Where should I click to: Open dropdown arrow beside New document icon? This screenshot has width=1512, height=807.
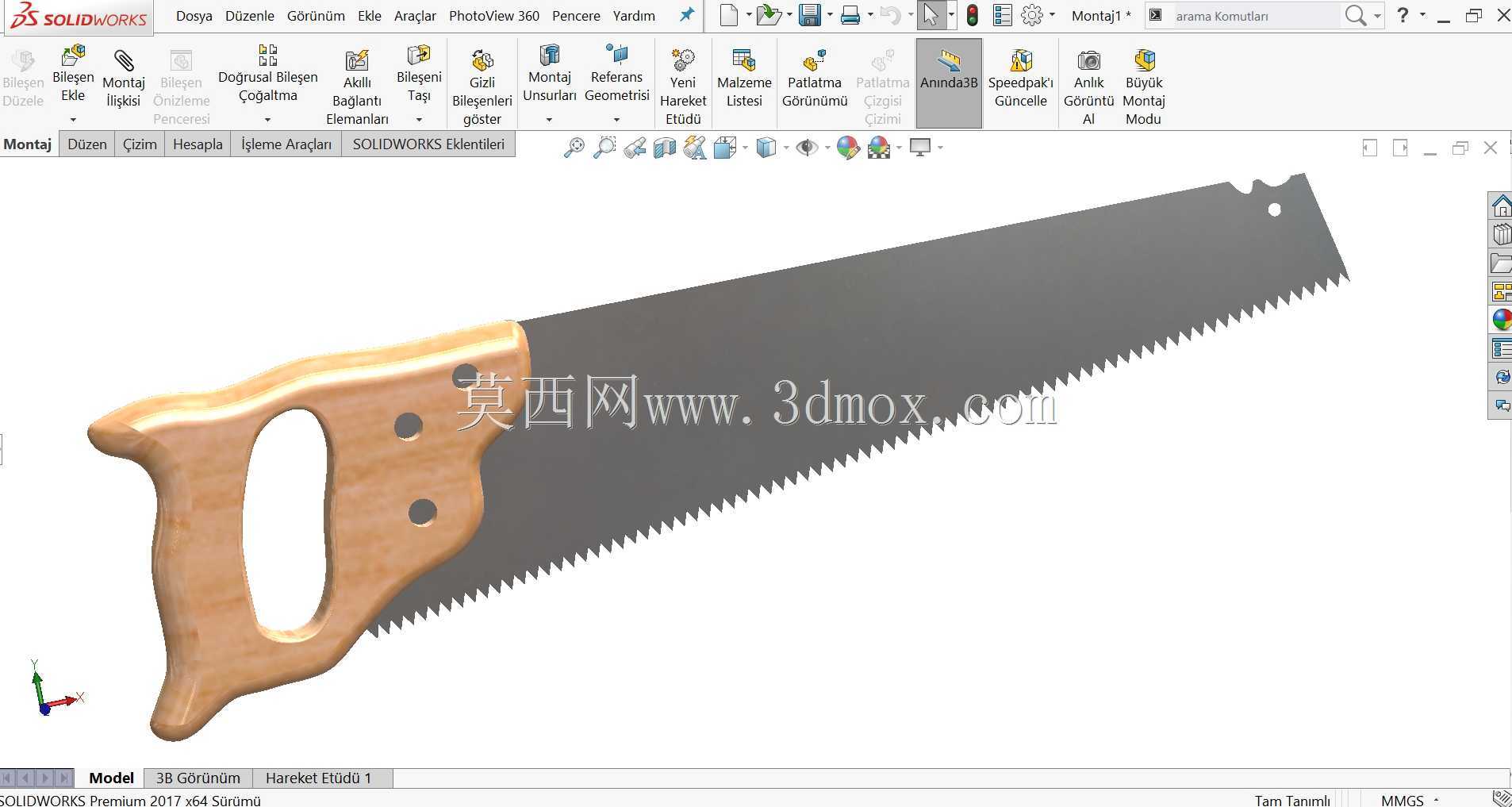tap(749, 15)
